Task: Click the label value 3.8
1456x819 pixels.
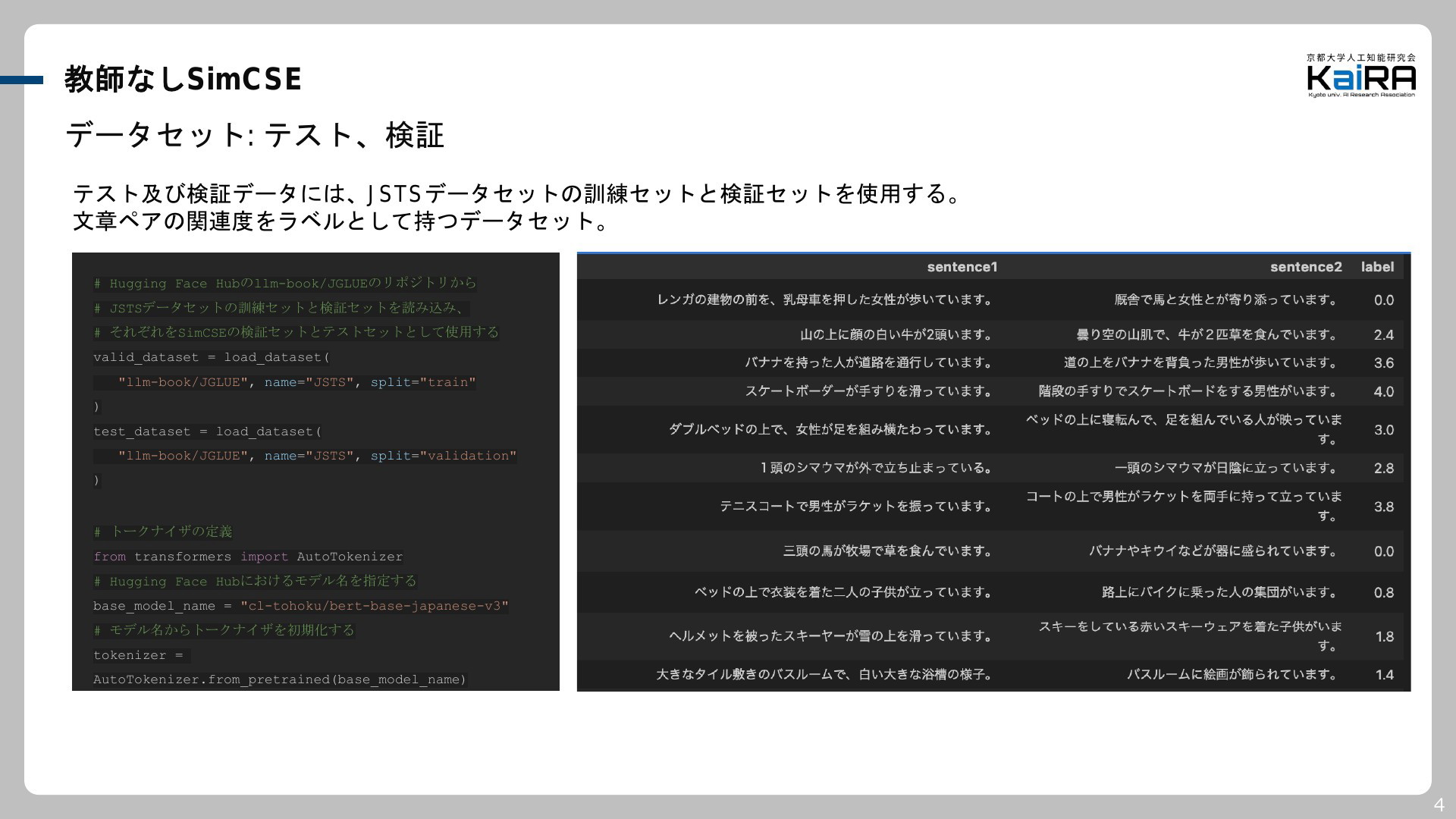Action: pyautogui.click(x=1384, y=507)
